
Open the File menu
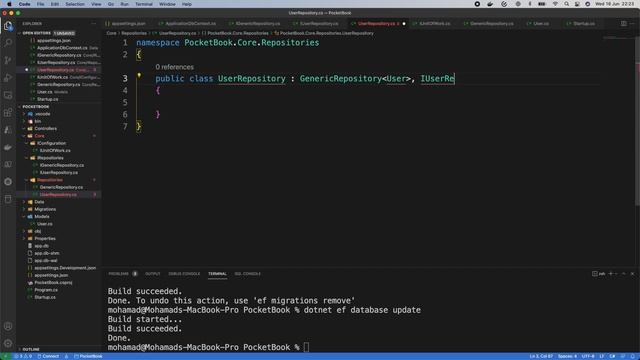pos(40,4)
